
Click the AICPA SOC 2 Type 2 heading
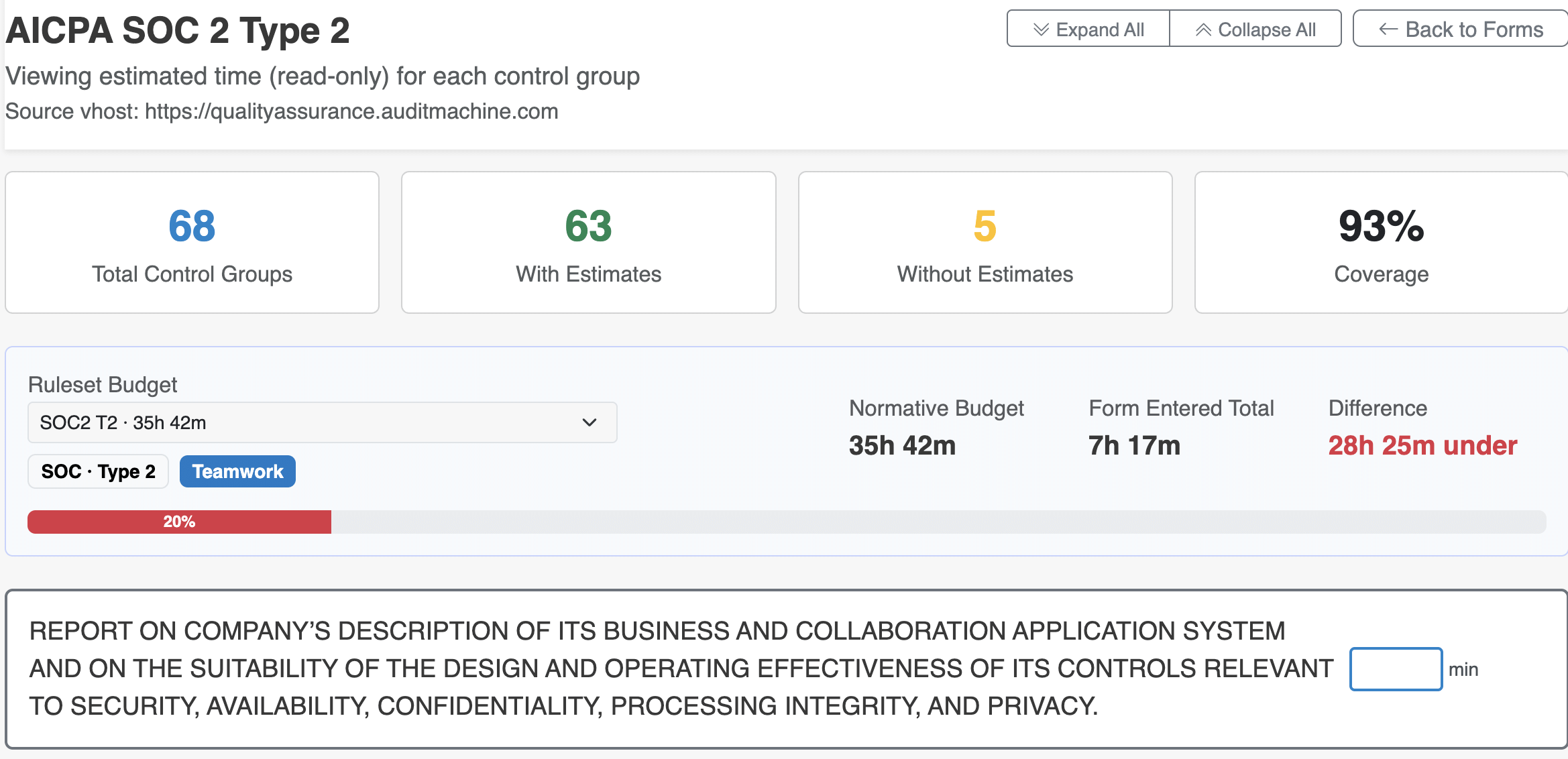(178, 31)
